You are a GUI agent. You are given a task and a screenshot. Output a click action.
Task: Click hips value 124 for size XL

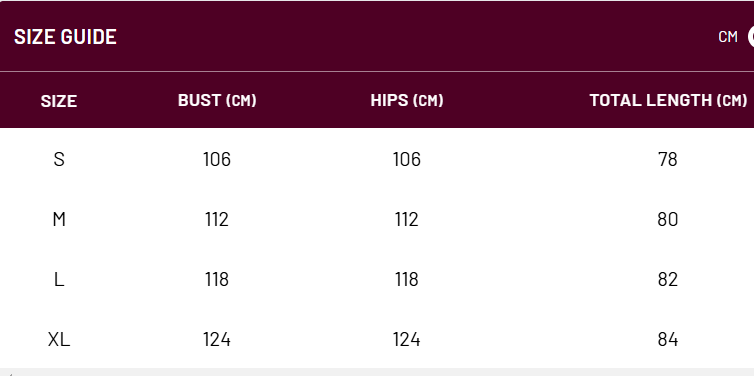(x=407, y=339)
